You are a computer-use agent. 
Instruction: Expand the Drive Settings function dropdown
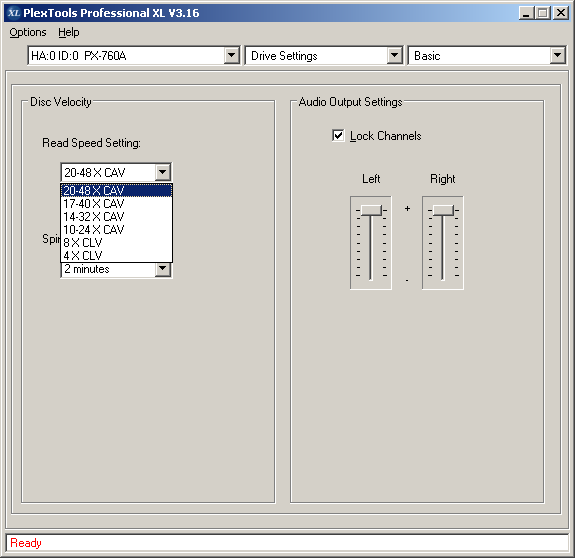click(394, 55)
